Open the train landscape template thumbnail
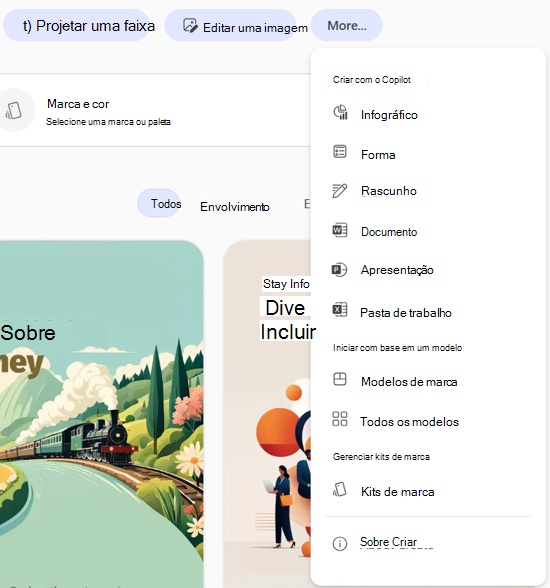This screenshot has width=550, height=588. click(x=102, y=414)
